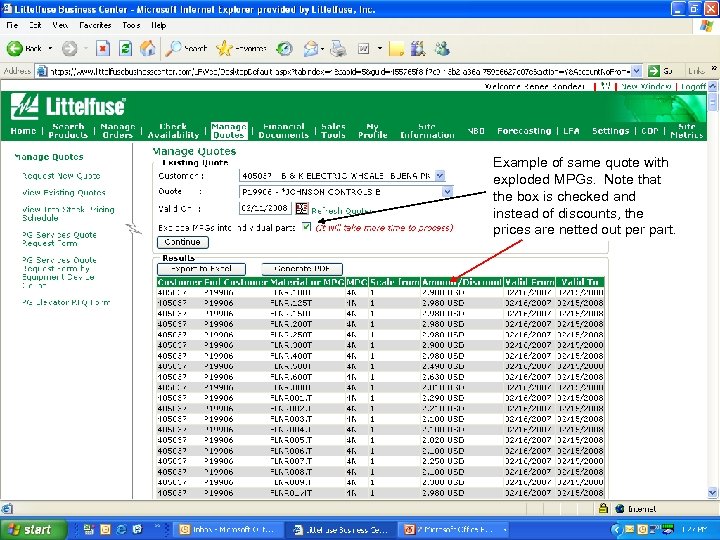Switch to Inbox Microsoft Outlook taskbar button

[x=229, y=529]
